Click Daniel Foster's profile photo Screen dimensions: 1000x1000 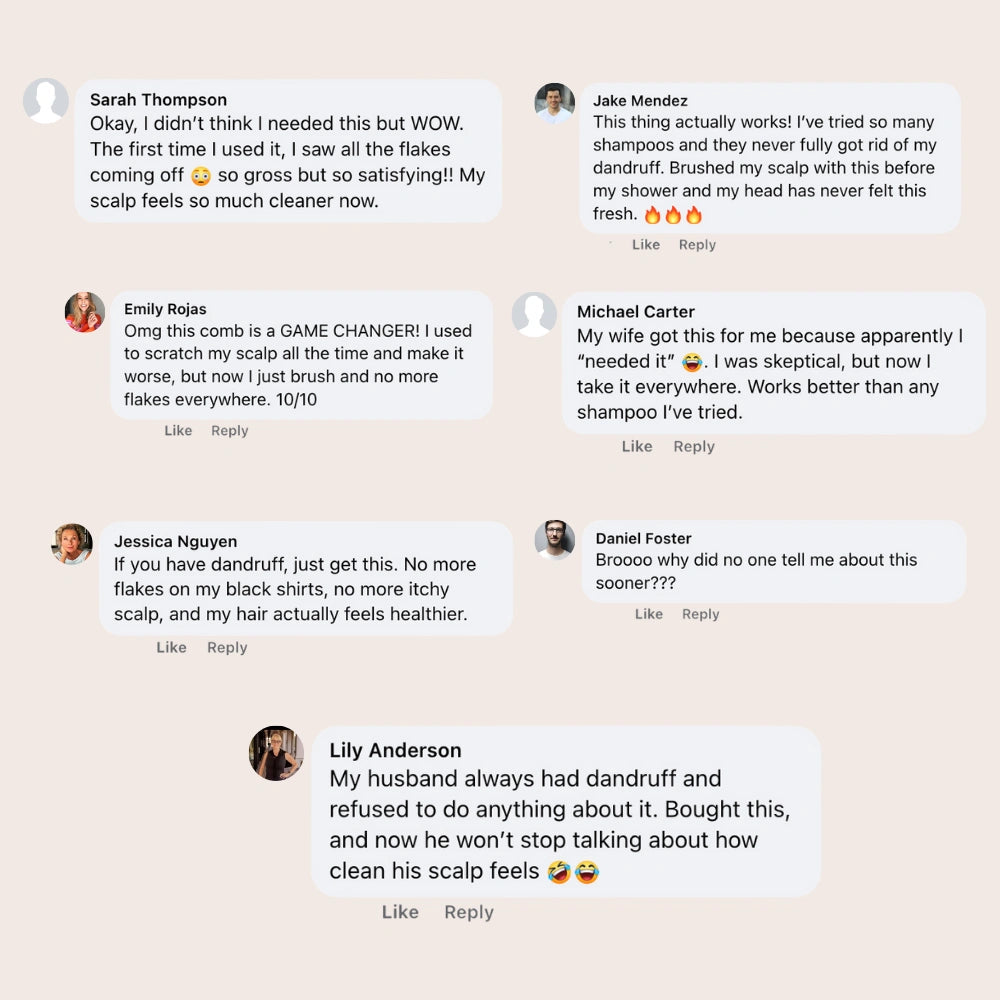pos(555,540)
